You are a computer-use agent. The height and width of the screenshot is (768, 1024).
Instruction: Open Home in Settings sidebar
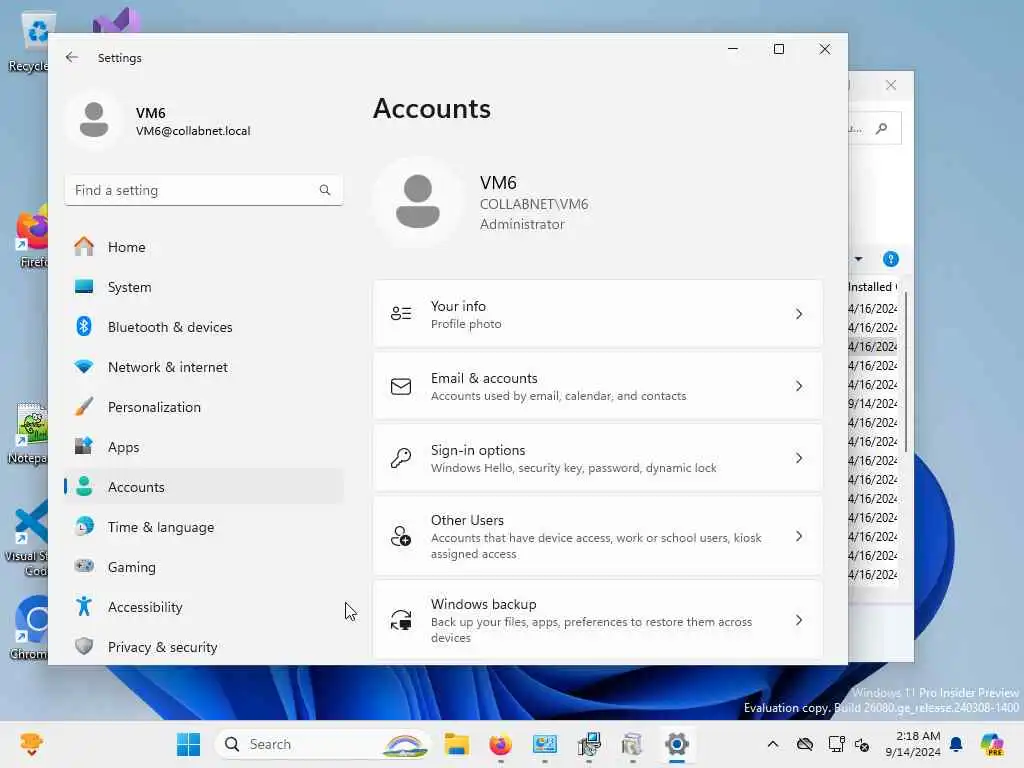[x=204, y=247]
